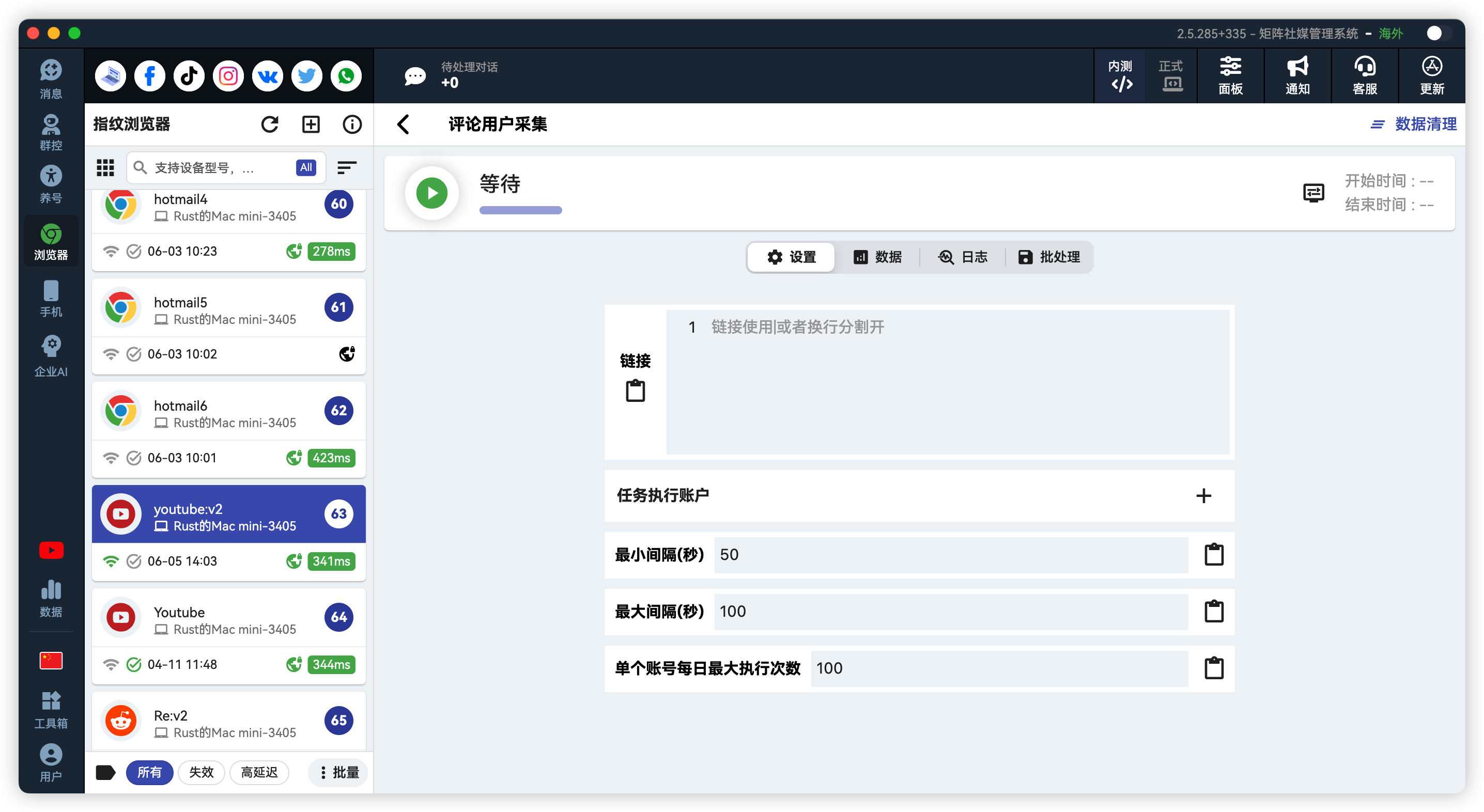
Task: Open the 消息 messages sidebar section
Action: point(51,79)
